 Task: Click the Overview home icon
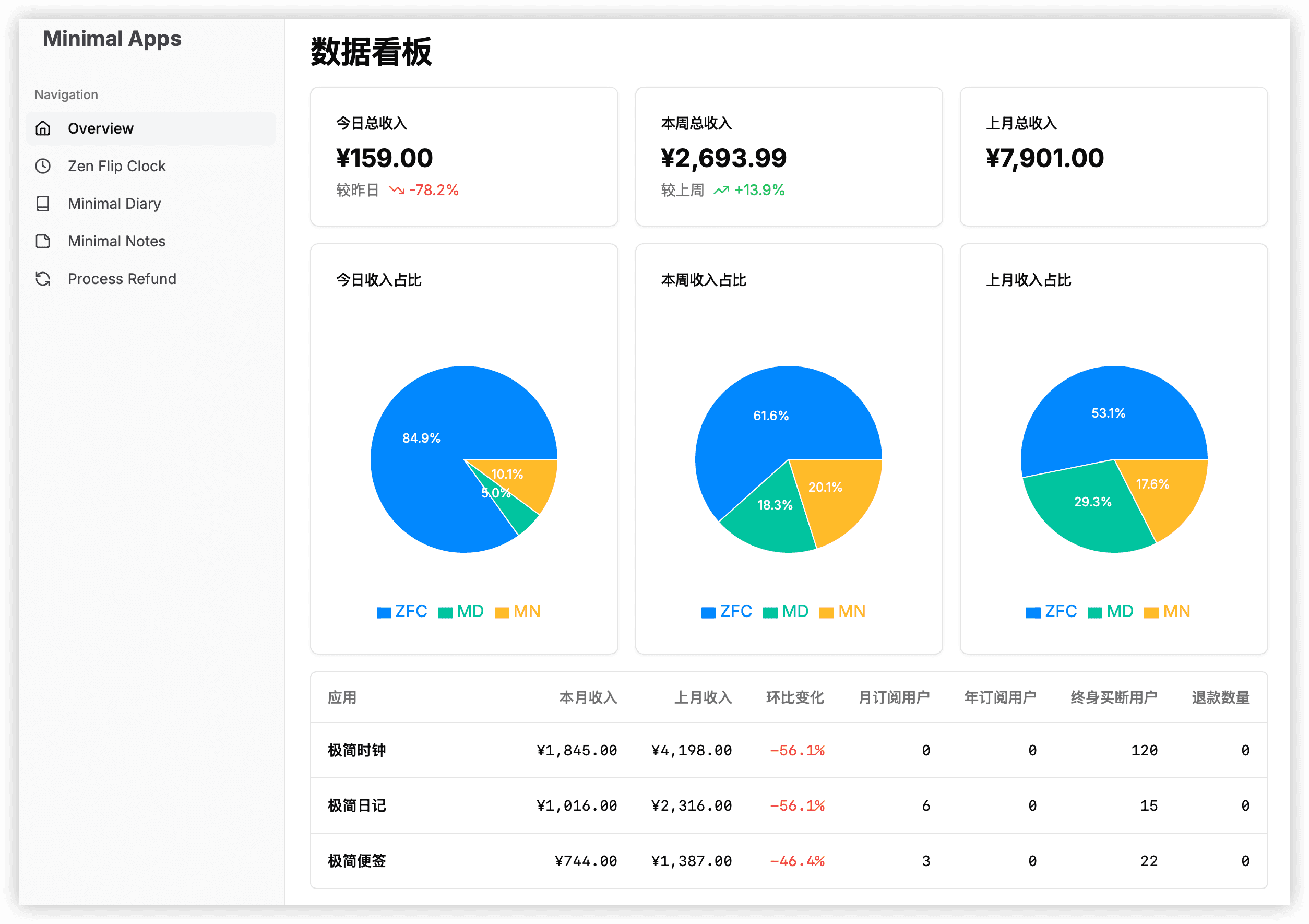[x=43, y=128]
